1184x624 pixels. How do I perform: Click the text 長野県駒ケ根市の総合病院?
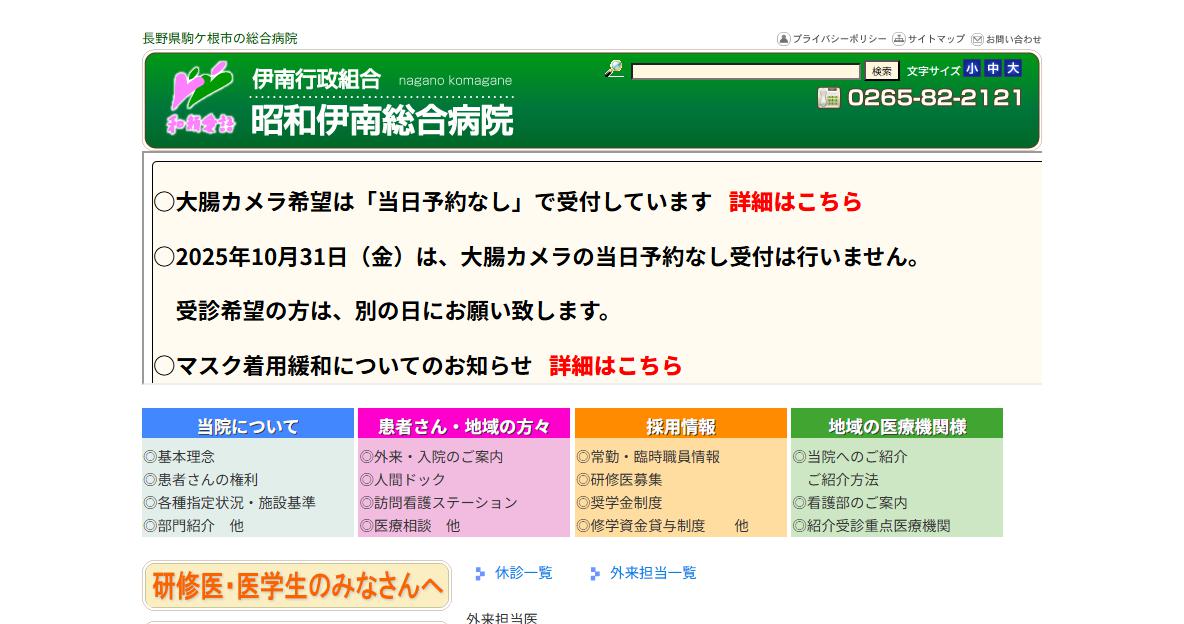(220, 39)
